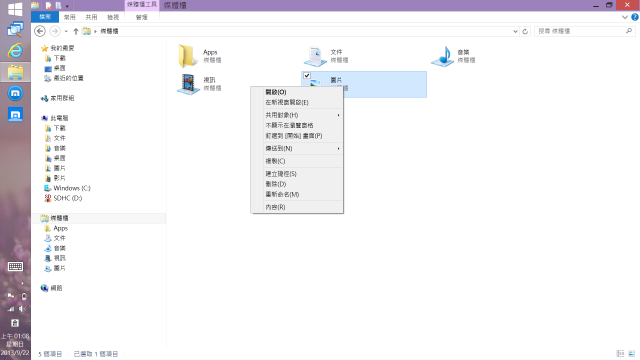Screen dimensions: 640x360
Task: Click the volume speaker tray icon
Action: [23, 309]
